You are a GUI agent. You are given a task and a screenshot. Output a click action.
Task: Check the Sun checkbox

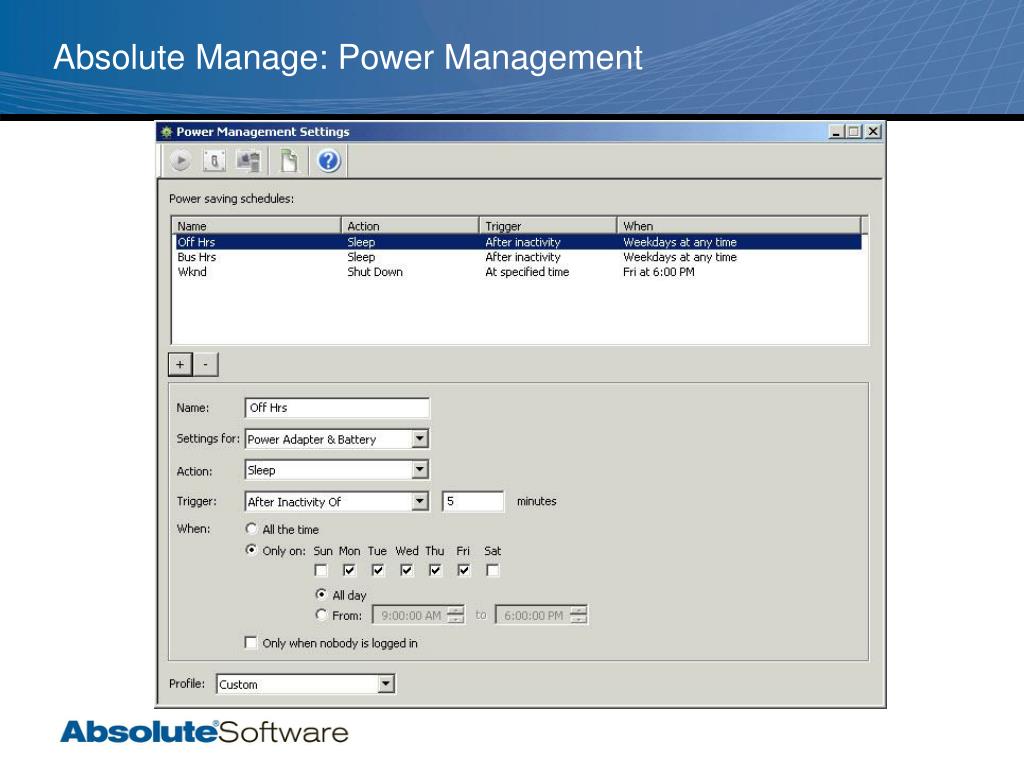[x=321, y=571]
